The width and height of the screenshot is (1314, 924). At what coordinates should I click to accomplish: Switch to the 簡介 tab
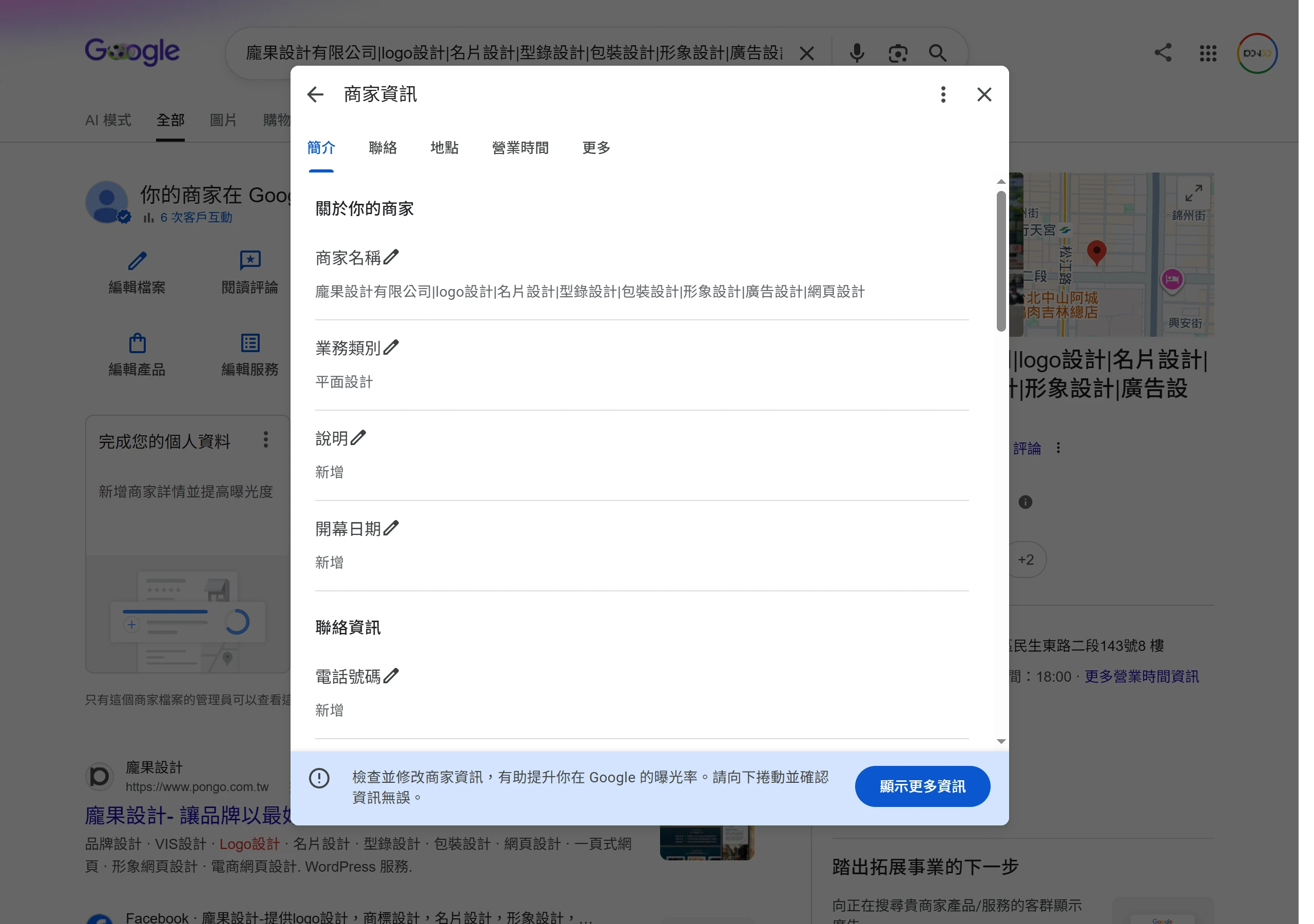(324, 149)
